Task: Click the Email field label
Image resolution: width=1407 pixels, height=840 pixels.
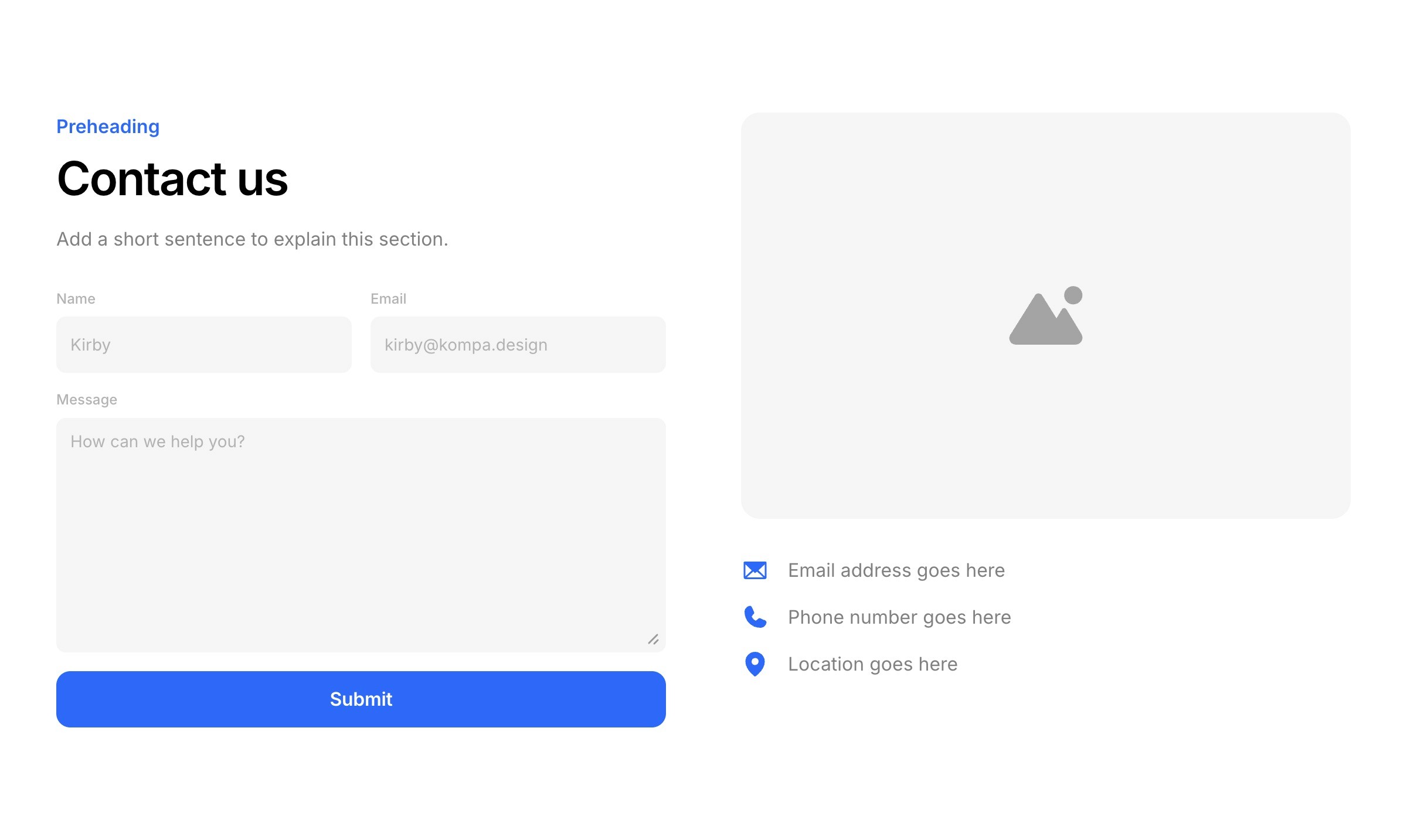Action: (x=388, y=299)
